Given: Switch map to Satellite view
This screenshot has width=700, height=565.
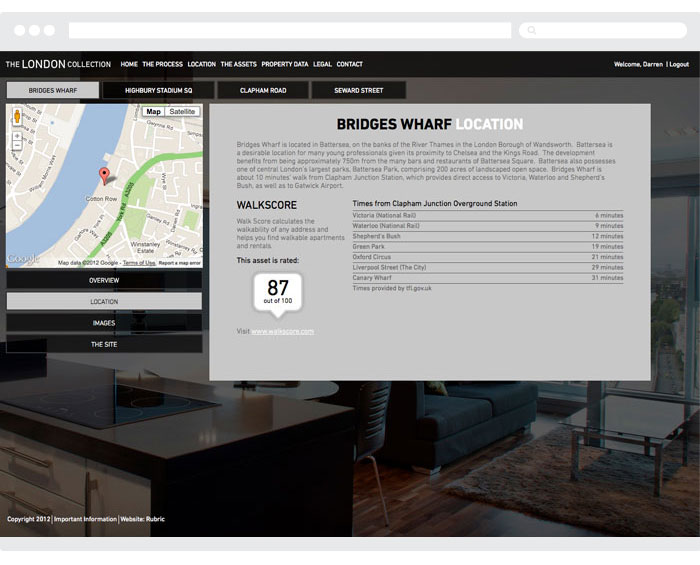Looking at the screenshot, I should click(x=182, y=112).
